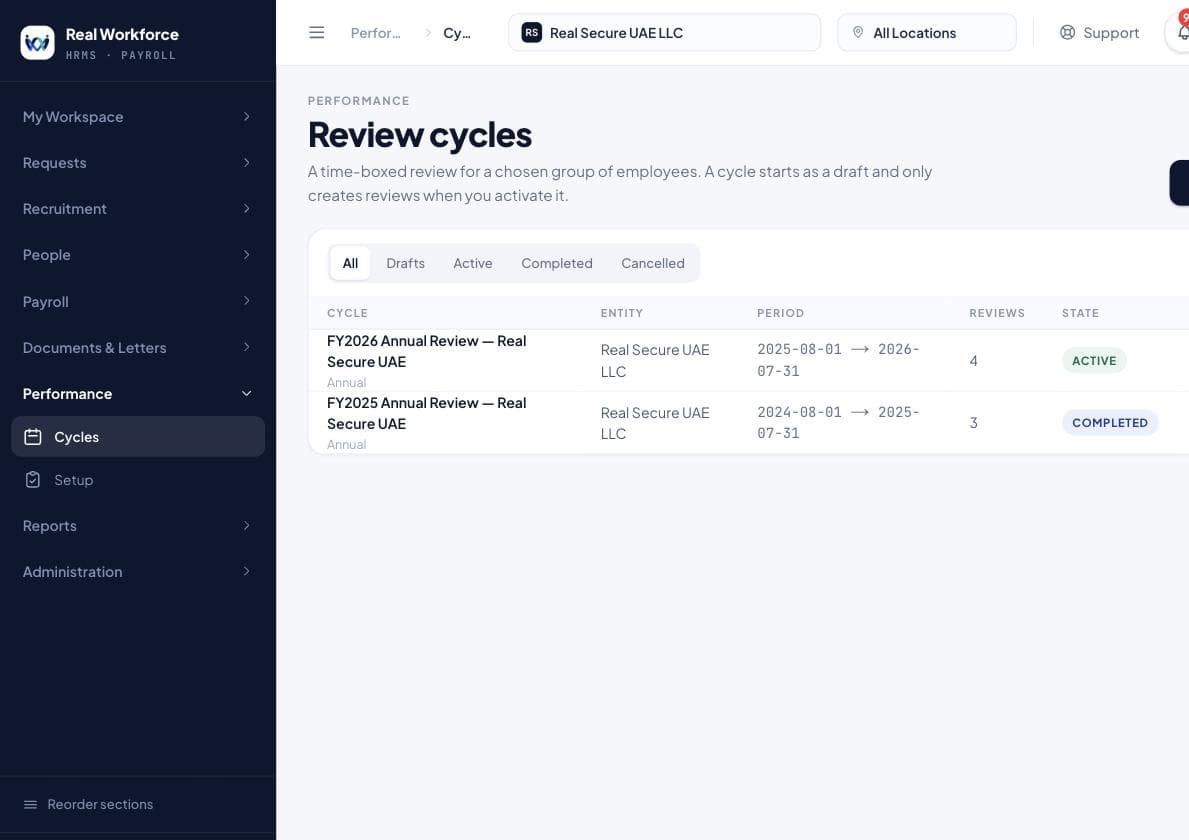1189x840 pixels.
Task: Click reviews count 3
Action: point(974,423)
